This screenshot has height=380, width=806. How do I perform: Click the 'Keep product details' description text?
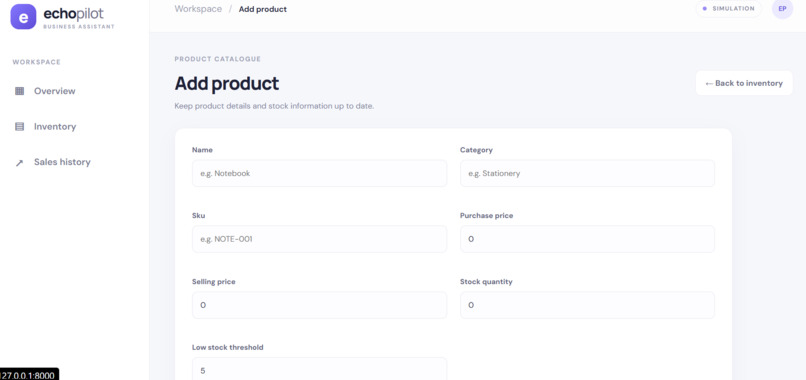274,106
